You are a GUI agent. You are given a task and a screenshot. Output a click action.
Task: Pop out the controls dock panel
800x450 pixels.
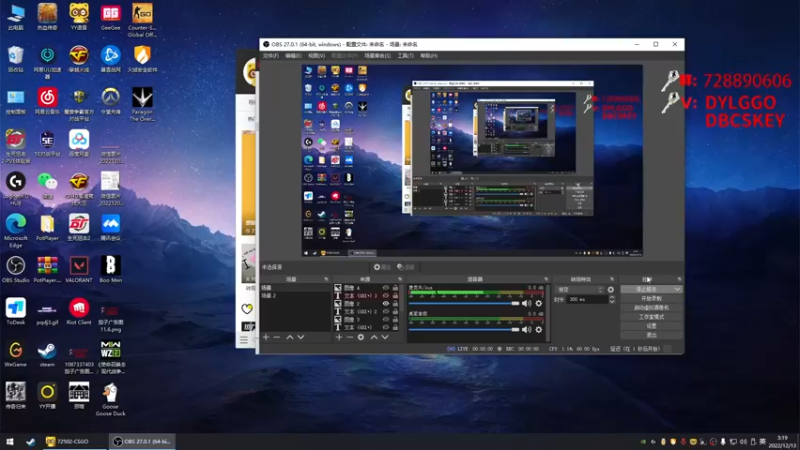[679, 279]
